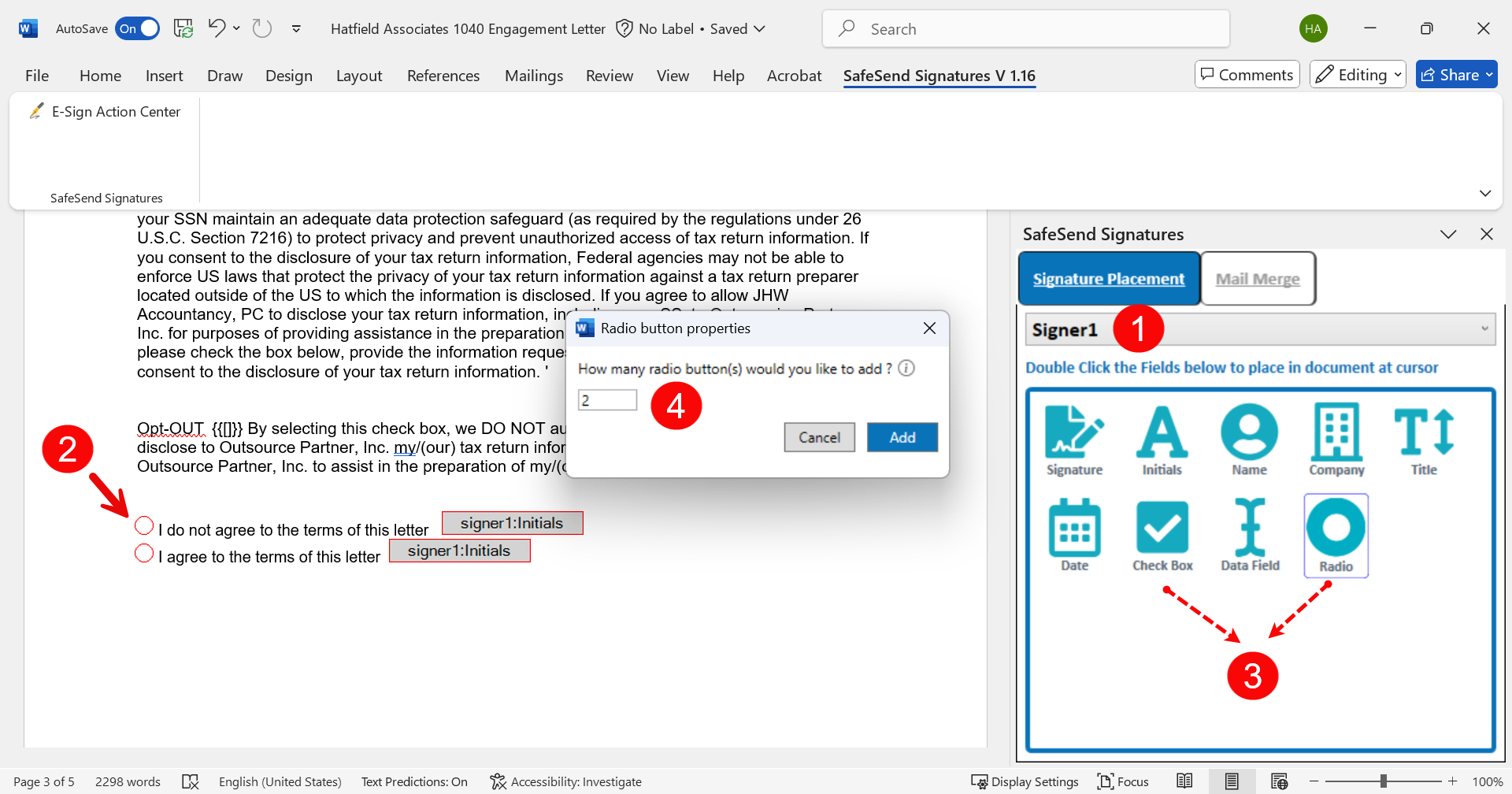Screen dimensions: 1512x794
Task: Collapse the ribbon with the chevron
Action: coord(1485,193)
